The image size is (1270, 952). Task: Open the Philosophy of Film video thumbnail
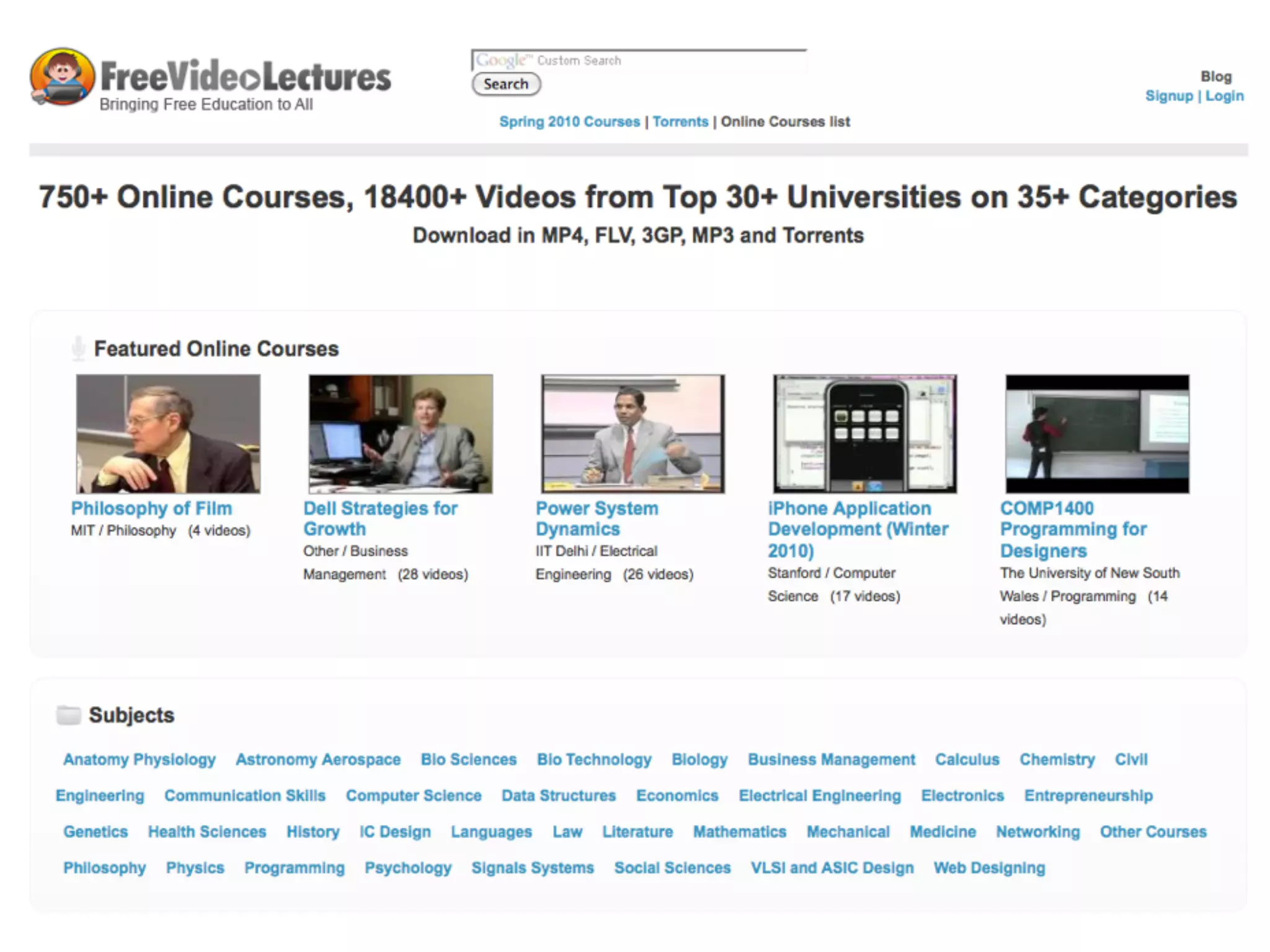coord(168,434)
